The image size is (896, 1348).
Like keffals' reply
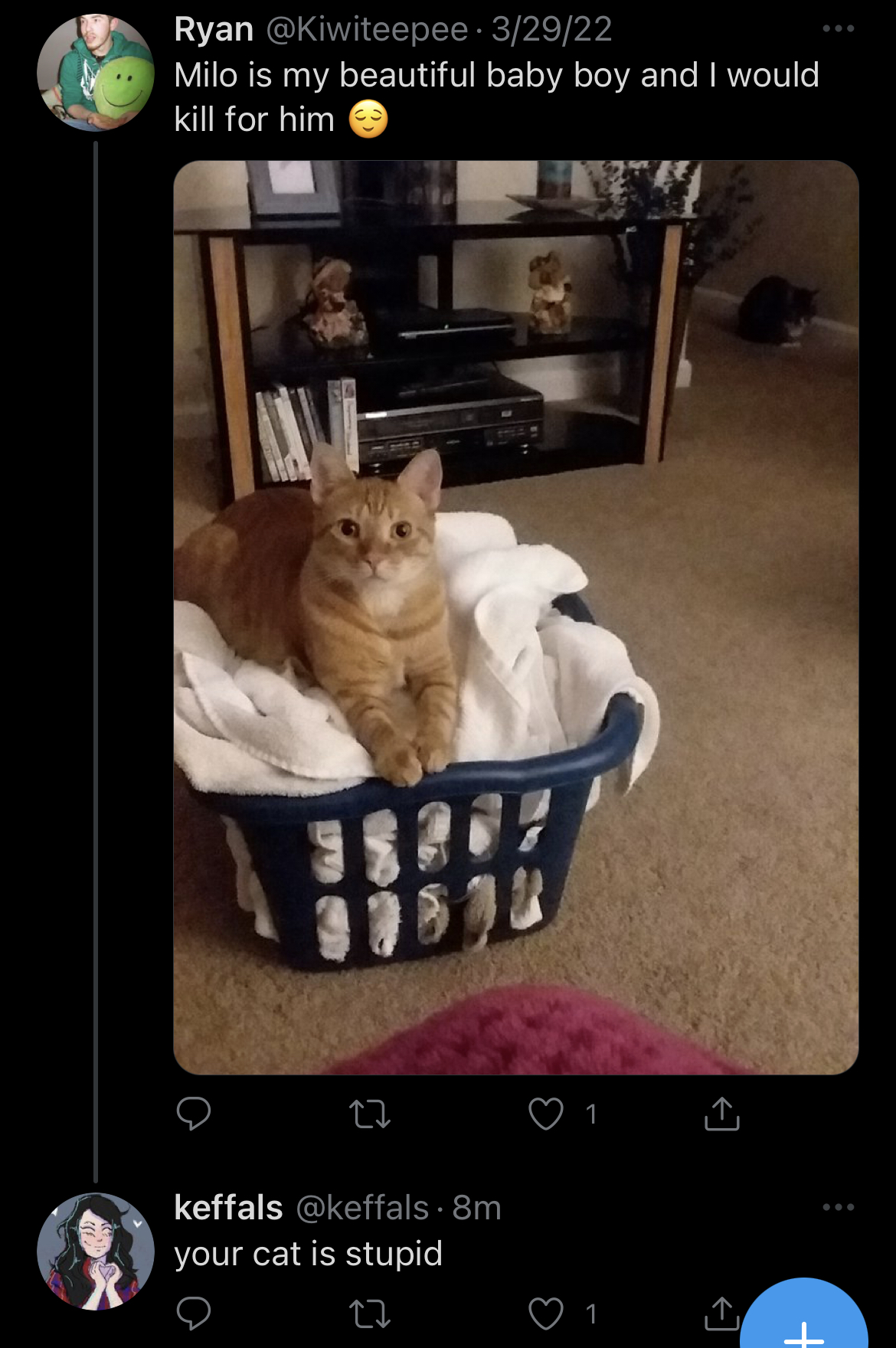click(x=546, y=1314)
